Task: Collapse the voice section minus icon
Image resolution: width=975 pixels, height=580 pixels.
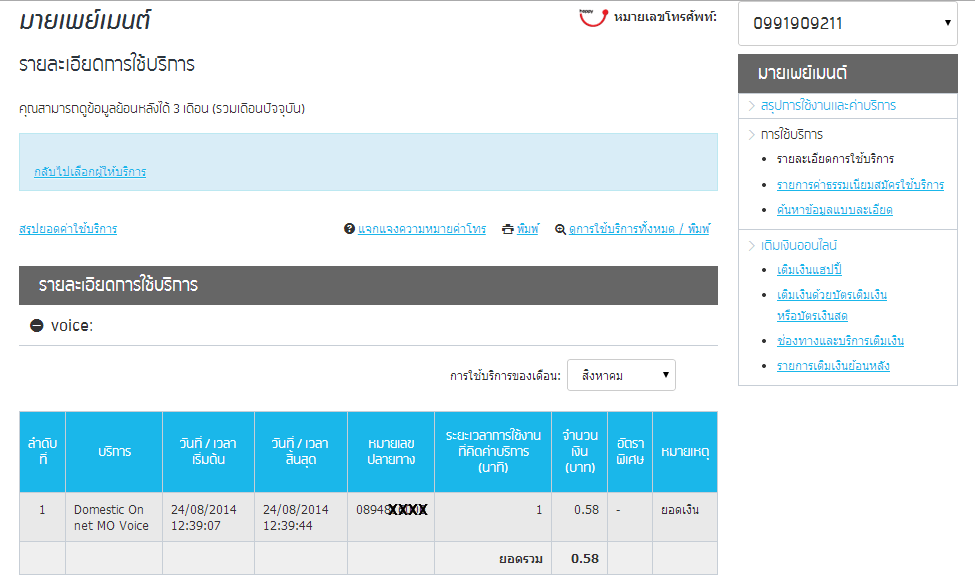Action: coord(37,326)
